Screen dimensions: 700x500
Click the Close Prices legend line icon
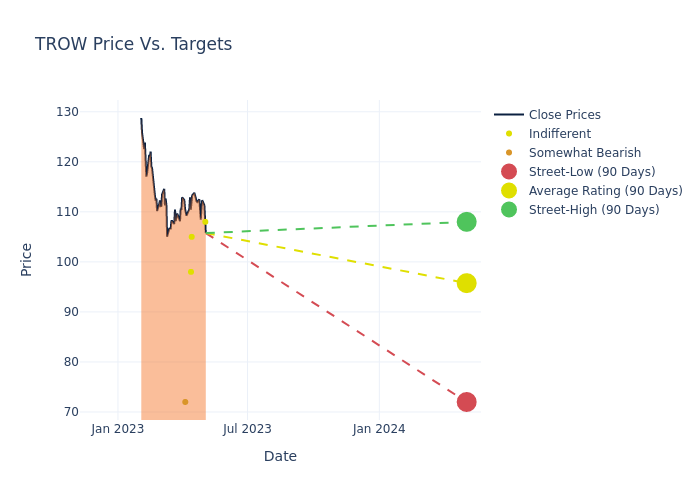tap(509, 115)
